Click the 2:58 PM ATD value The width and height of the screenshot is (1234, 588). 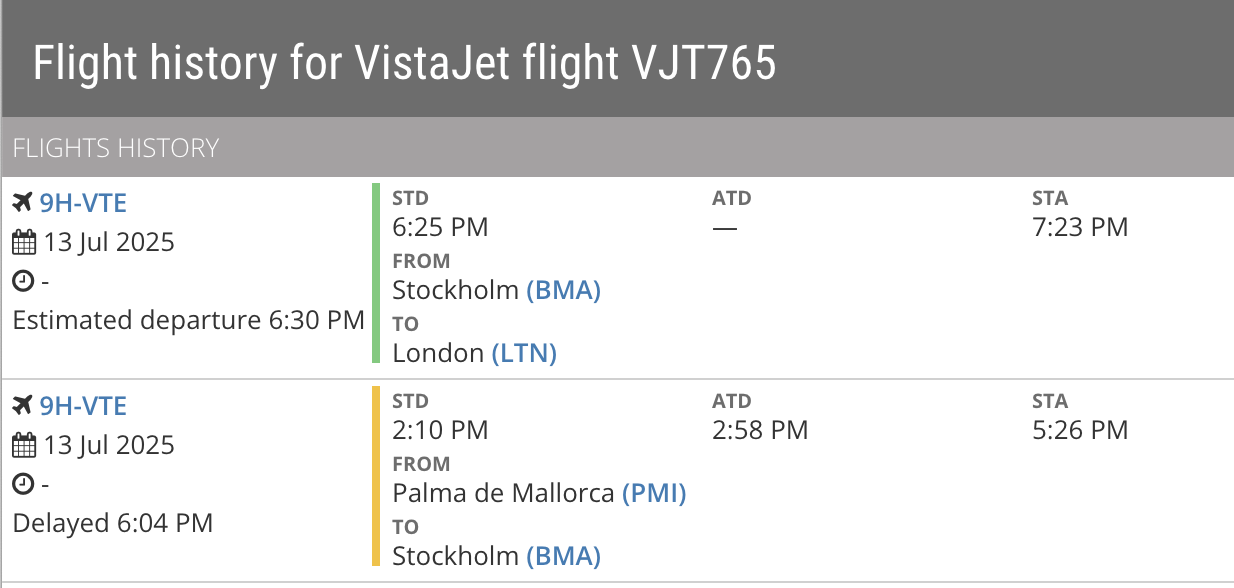pyautogui.click(x=760, y=430)
